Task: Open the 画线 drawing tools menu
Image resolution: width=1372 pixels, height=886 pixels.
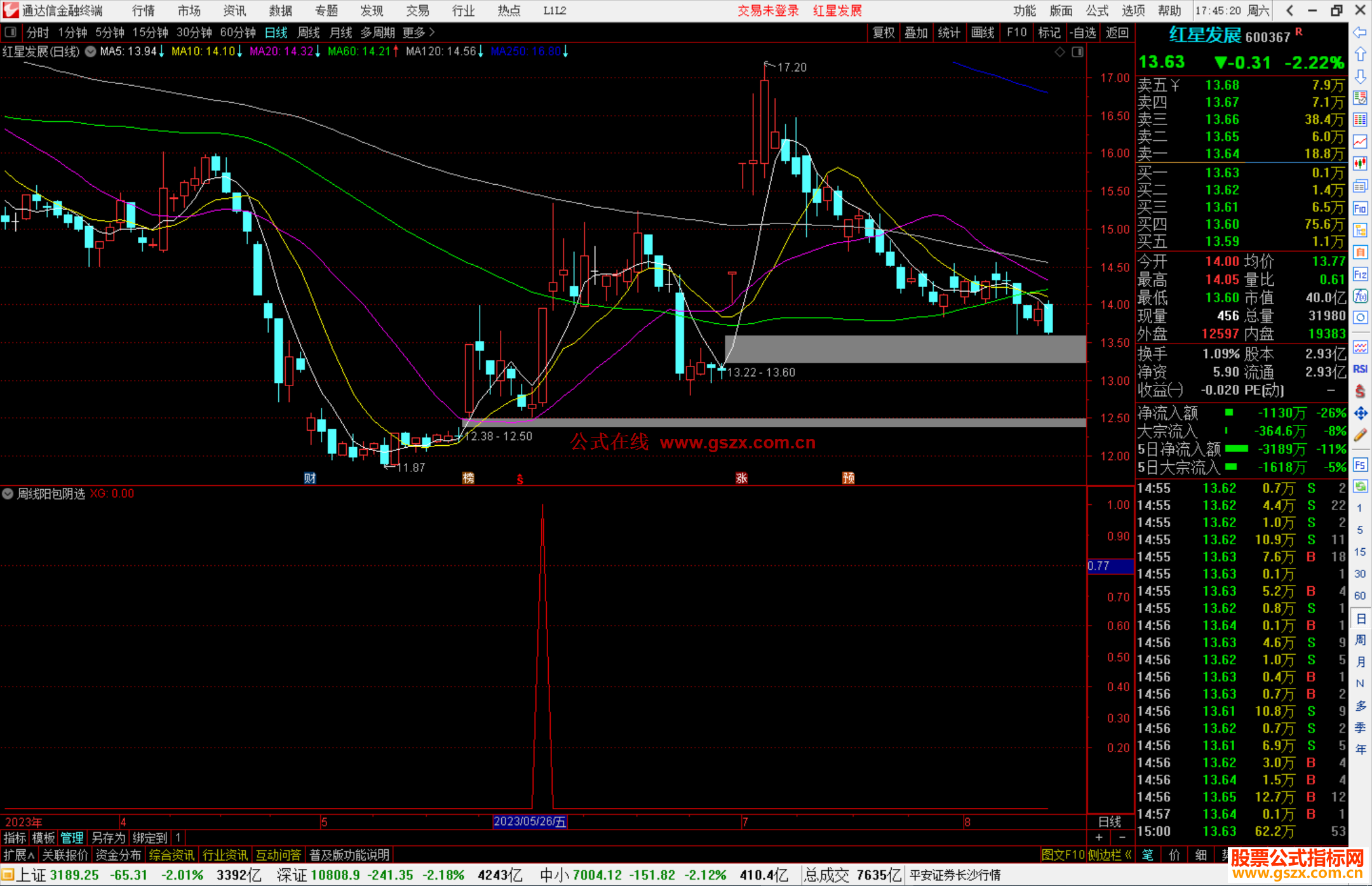Action: (x=983, y=32)
